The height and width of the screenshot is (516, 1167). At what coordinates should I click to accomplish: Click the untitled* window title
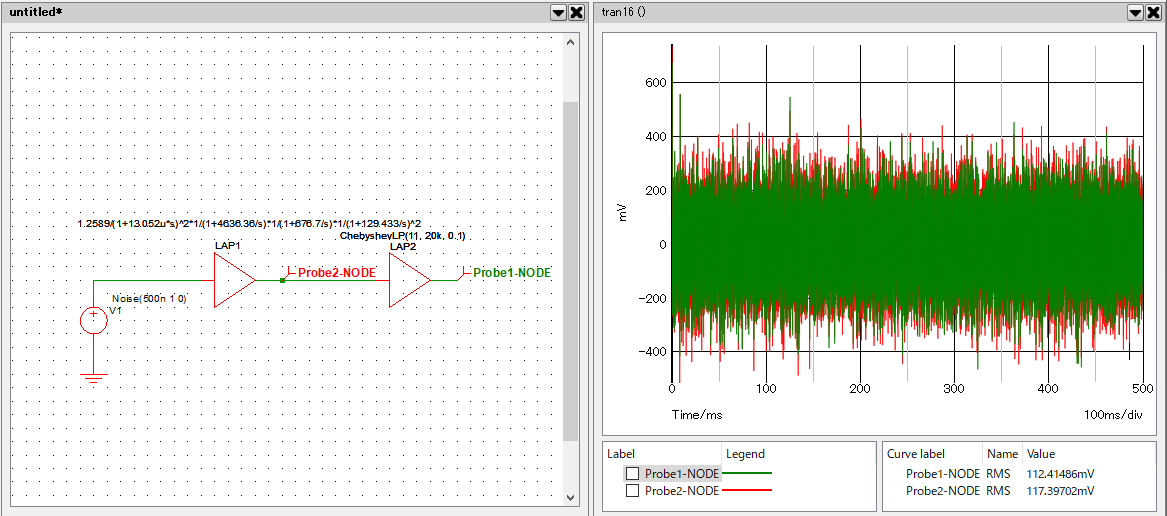click(x=36, y=13)
